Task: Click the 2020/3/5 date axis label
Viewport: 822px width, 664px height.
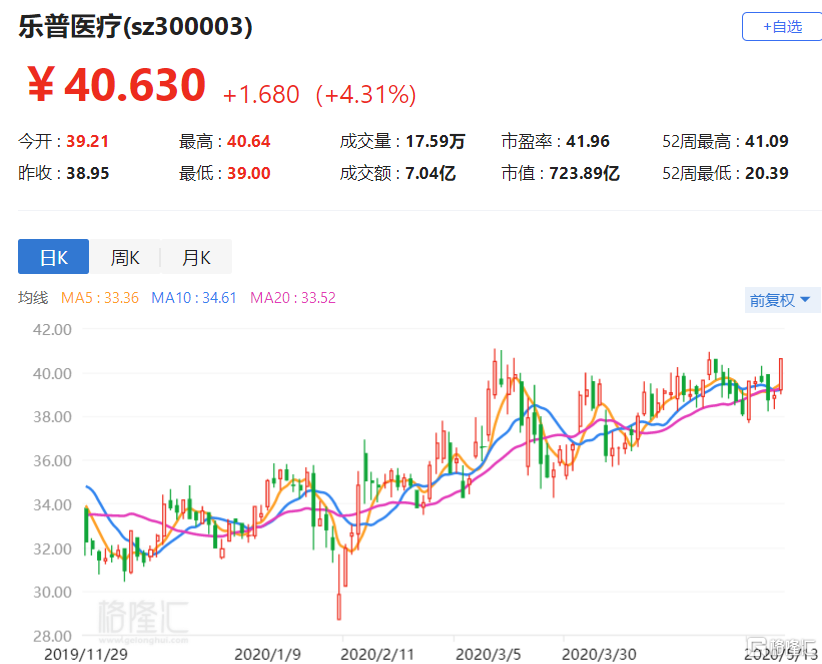Action: pyautogui.click(x=488, y=655)
